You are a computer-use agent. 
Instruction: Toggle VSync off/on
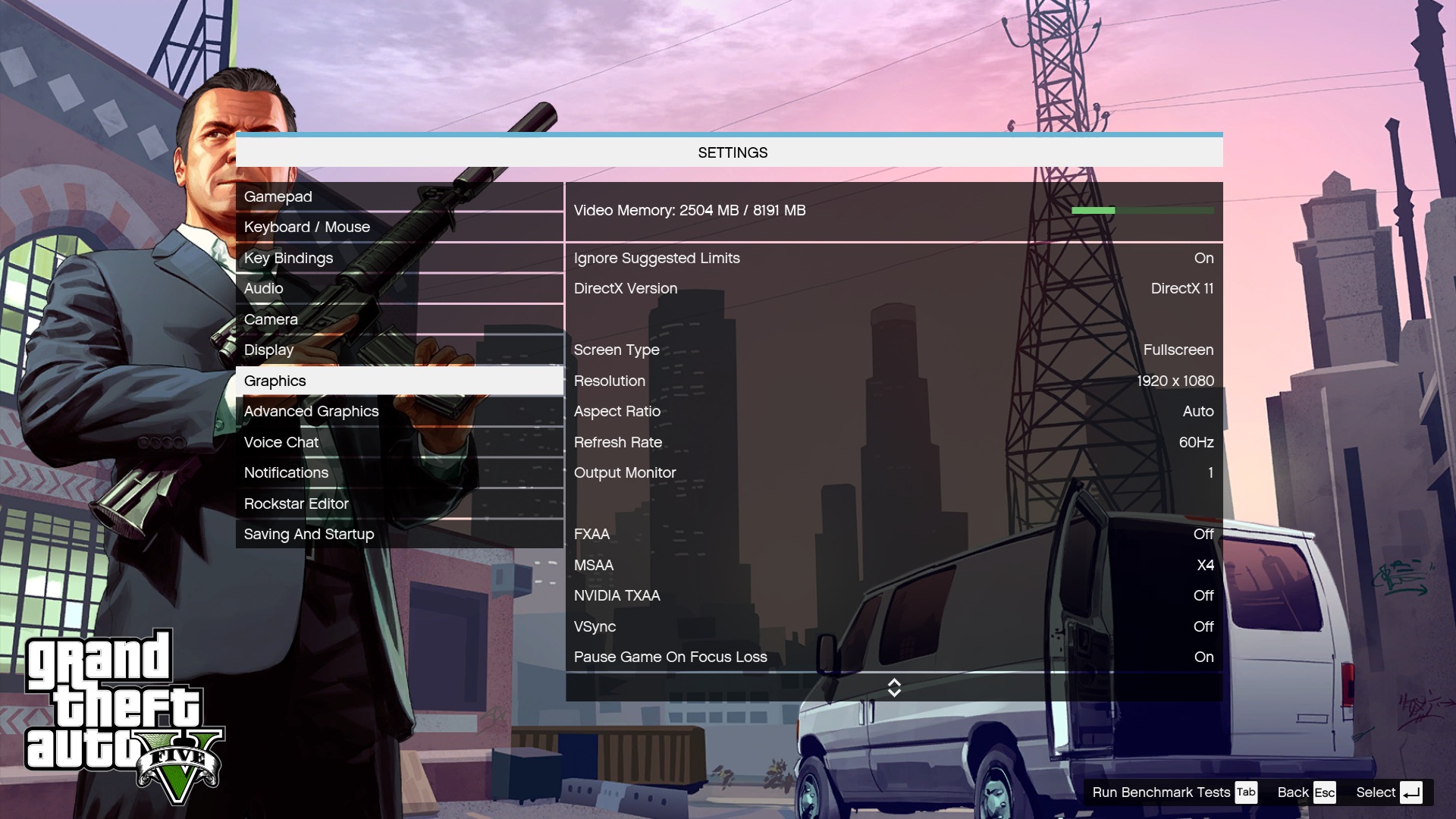[x=1204, y=626]
